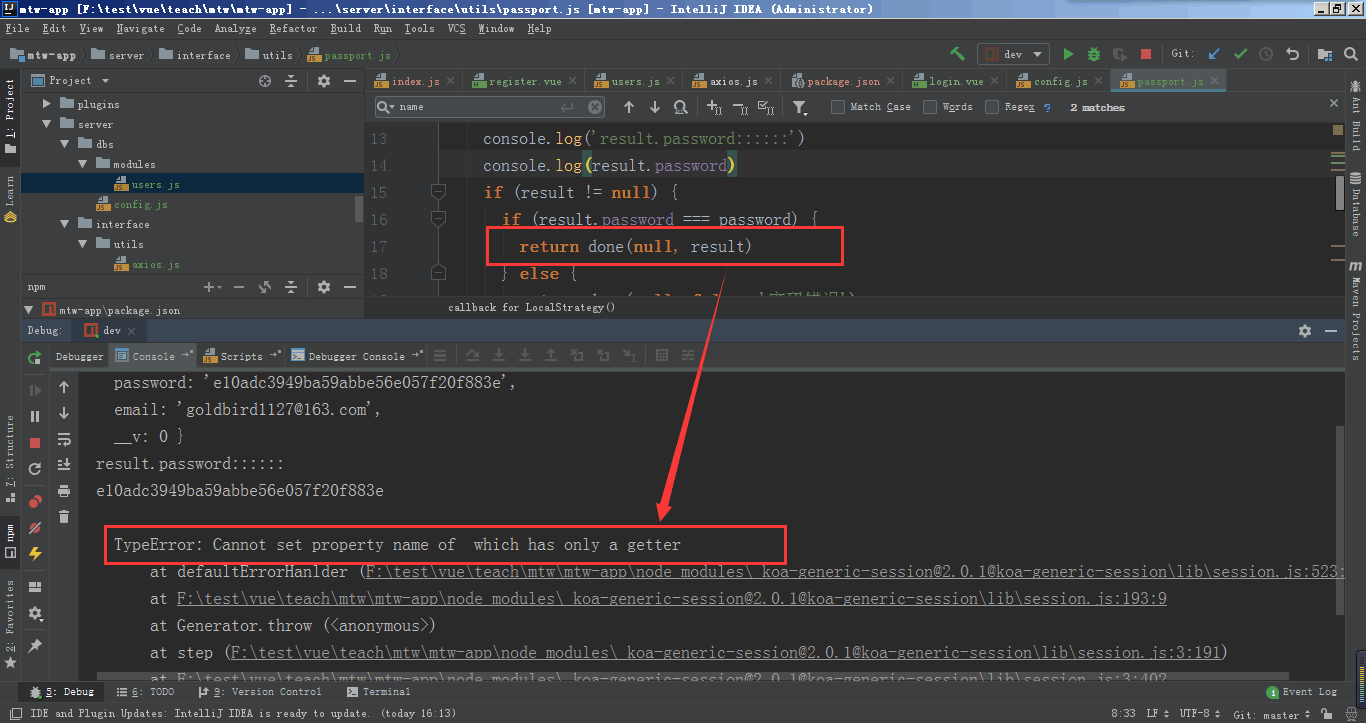1366x723 pixels.
Task: Start debugging with the green bug icon
Action: tap(1094, 55)
